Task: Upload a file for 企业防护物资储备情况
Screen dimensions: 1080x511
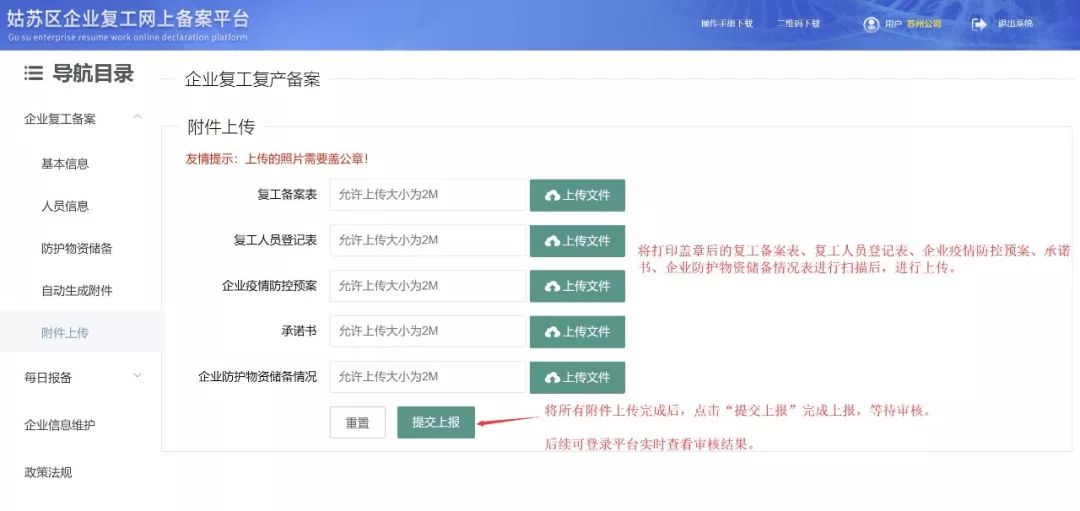Action: [x=577, y=377]
